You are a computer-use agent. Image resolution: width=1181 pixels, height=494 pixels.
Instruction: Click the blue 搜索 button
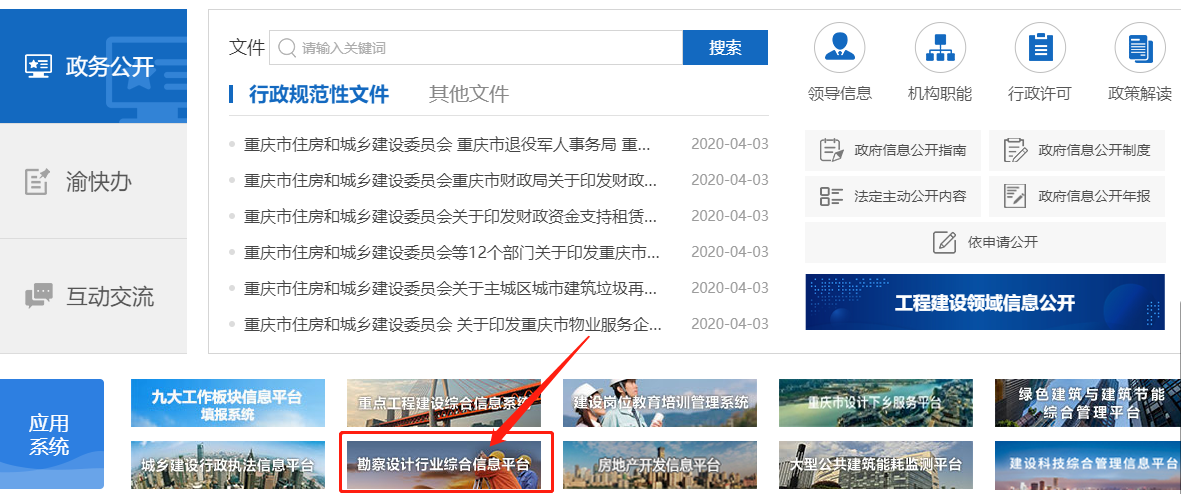coord(725,48)
